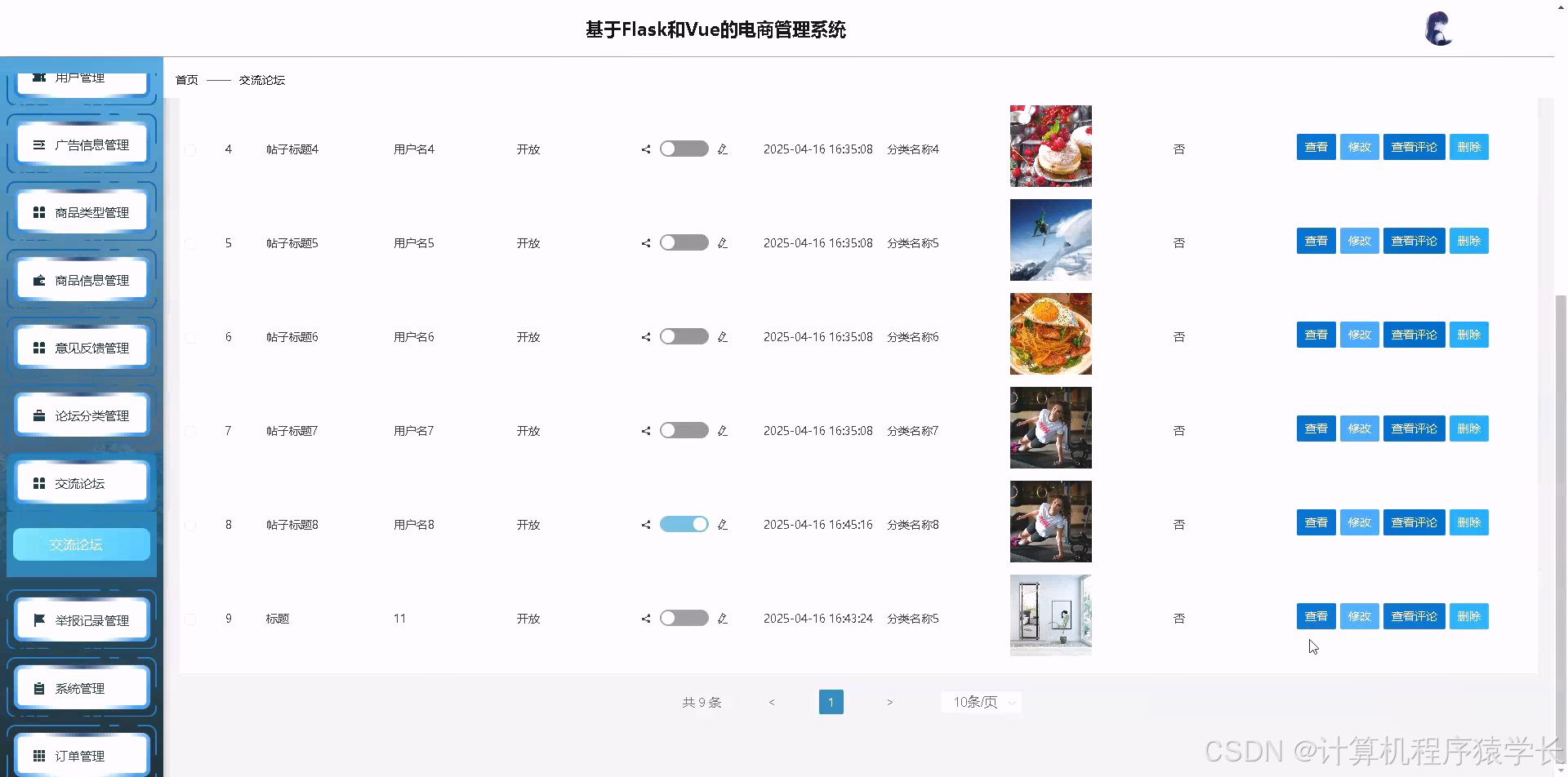Open the user avatar in the header
1568x777 pixels.
[1438, 29]
